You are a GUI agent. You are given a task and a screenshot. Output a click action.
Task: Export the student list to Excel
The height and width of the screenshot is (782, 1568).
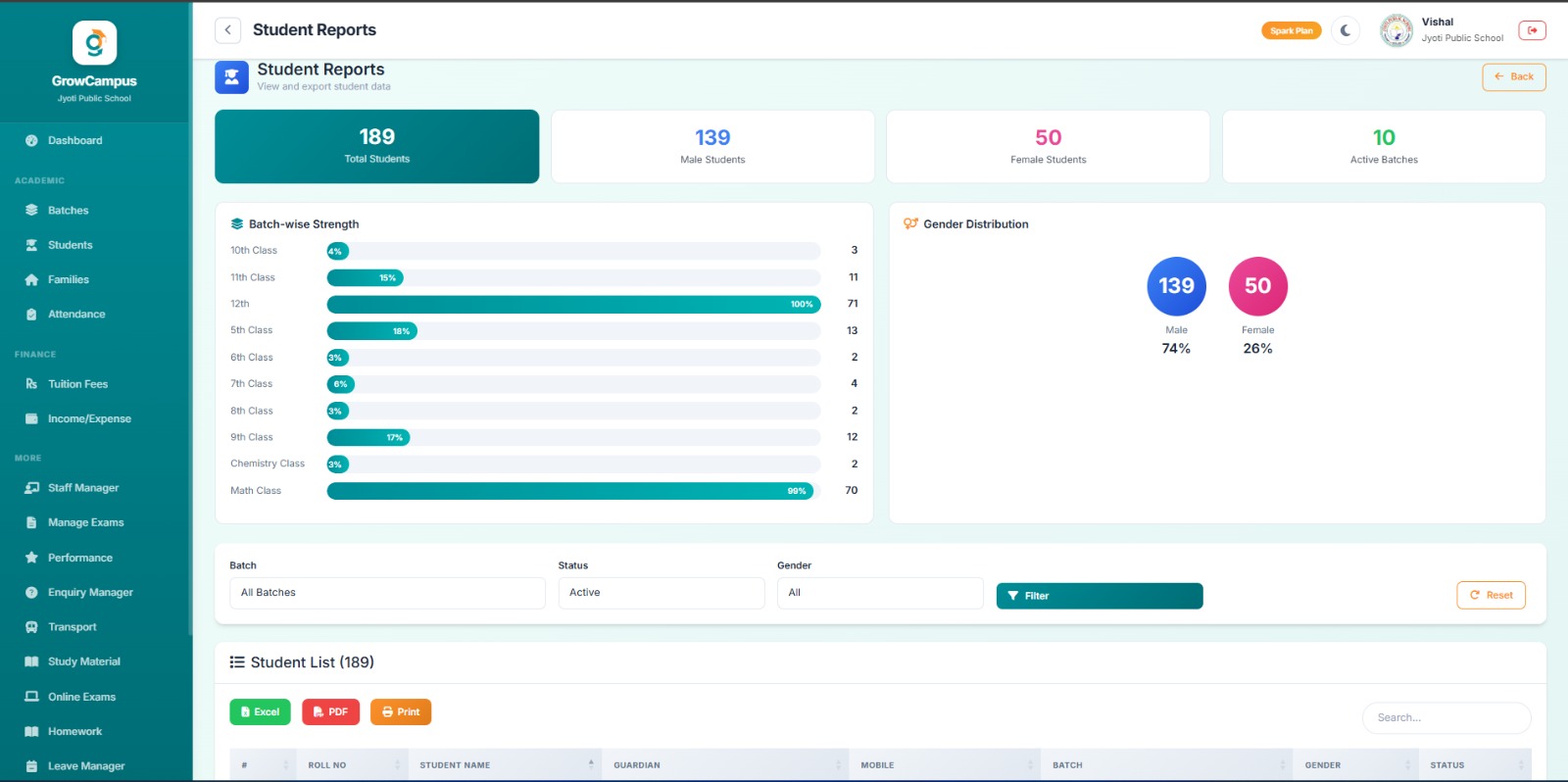coord(260,712)
